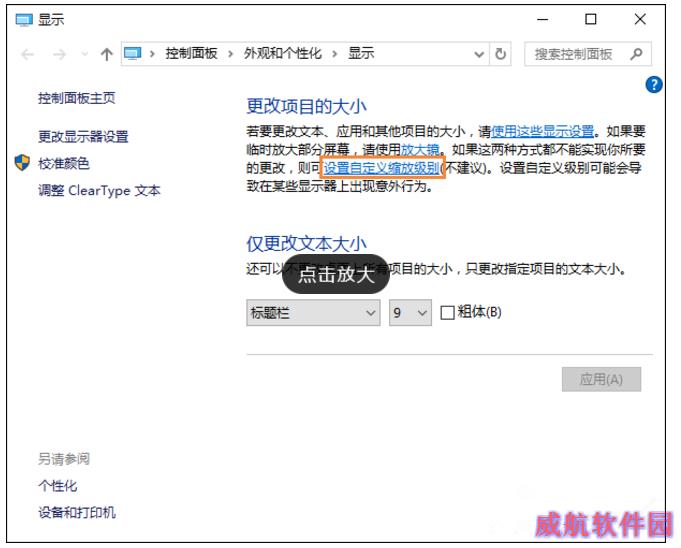Click the Display window title icon
The image size is (681, 548).
24,20
